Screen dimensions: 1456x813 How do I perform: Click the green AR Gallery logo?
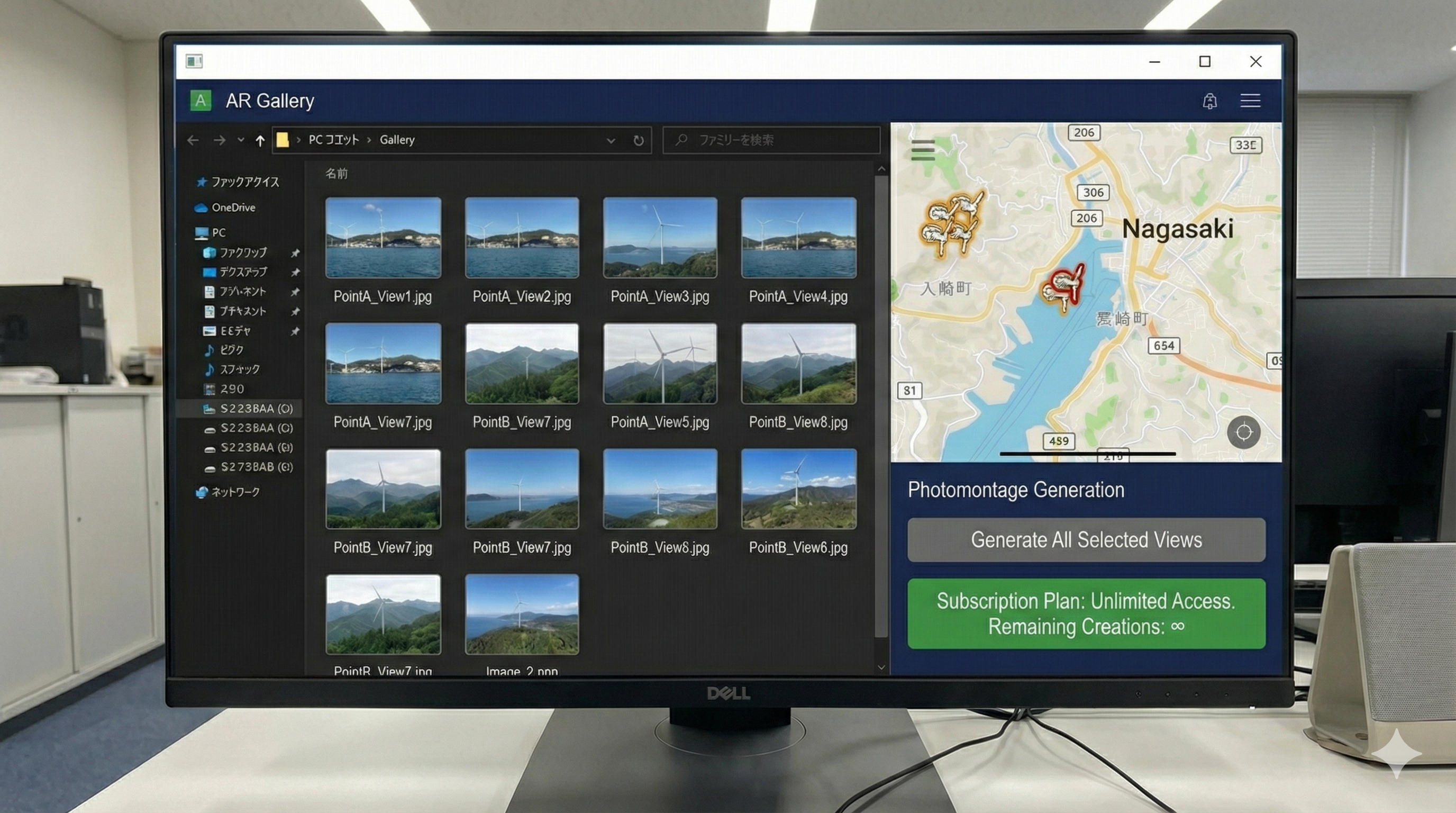[200, 101]
